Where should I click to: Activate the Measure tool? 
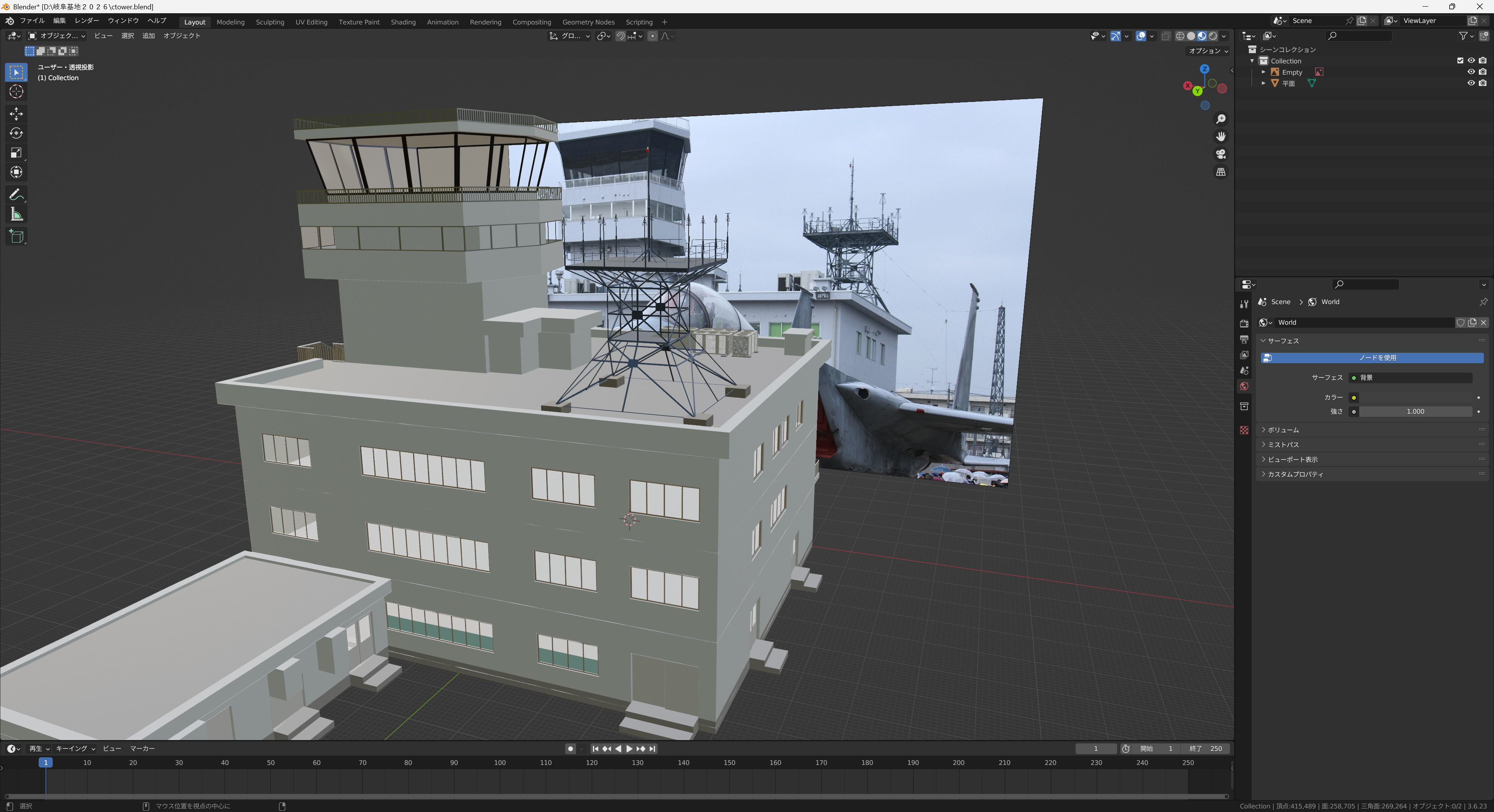(16, 215)
